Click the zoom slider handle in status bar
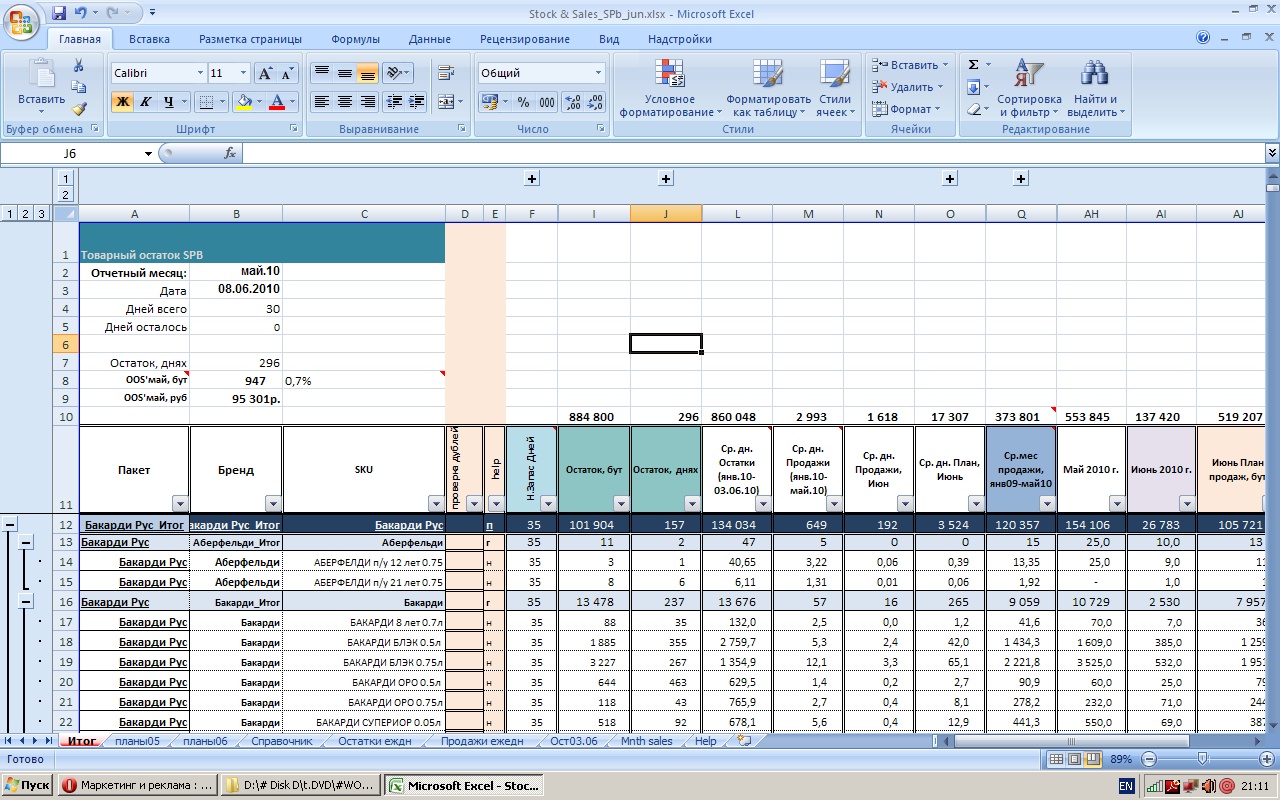Image resolution: width=1280 pixels, height=800 pixels. pyautogui.click(x=1203, y=759)
